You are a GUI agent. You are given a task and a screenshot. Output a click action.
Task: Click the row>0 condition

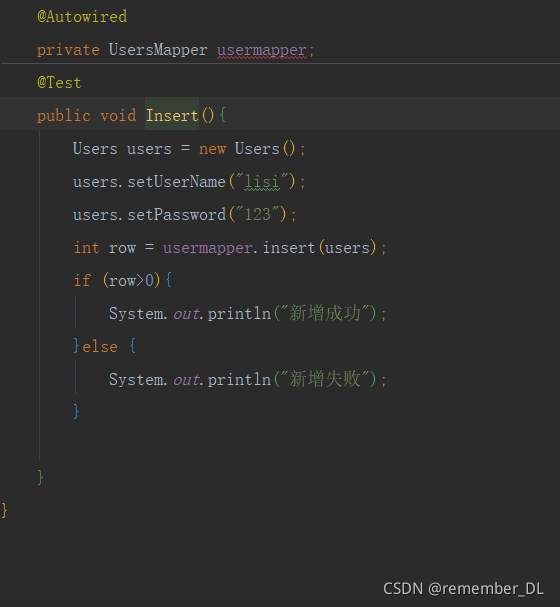[131, 281]
